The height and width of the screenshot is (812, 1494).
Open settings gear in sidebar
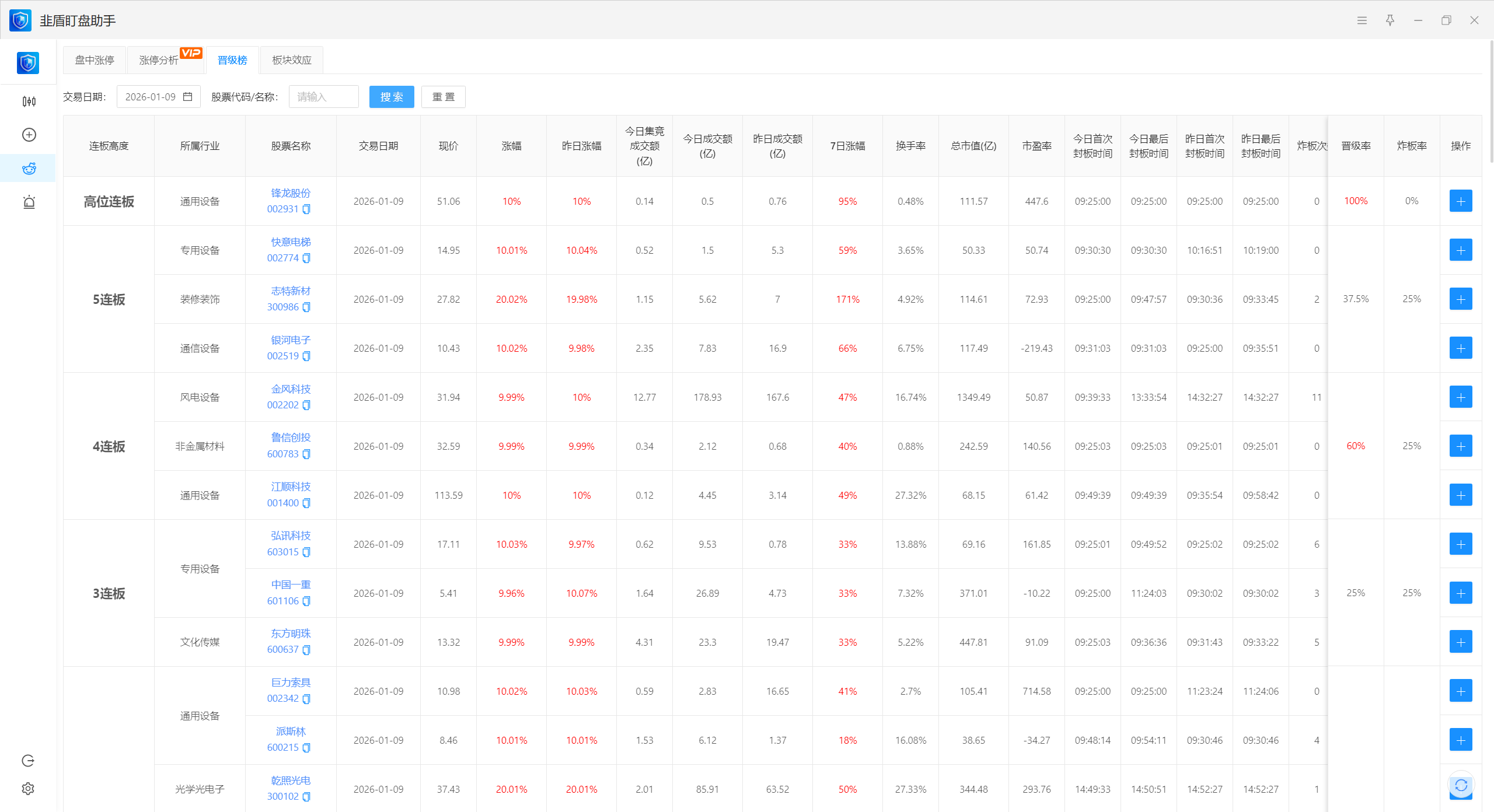tap(28, 789)
